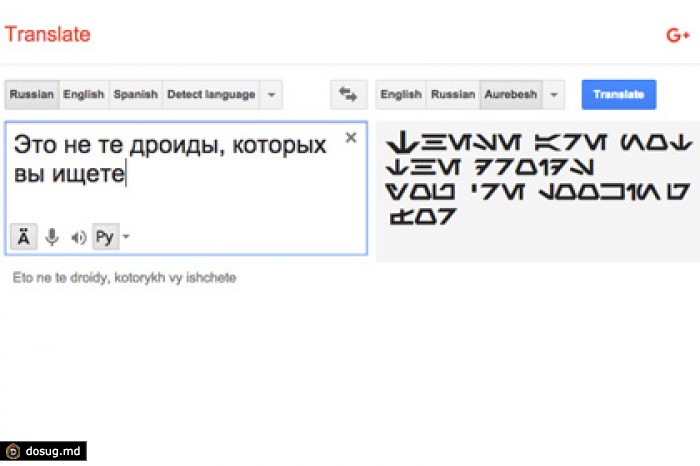Image resolution: width=700 pixels, height=466 pixels.
Task: Expand source language list dropdown
Action: (271, 95)
